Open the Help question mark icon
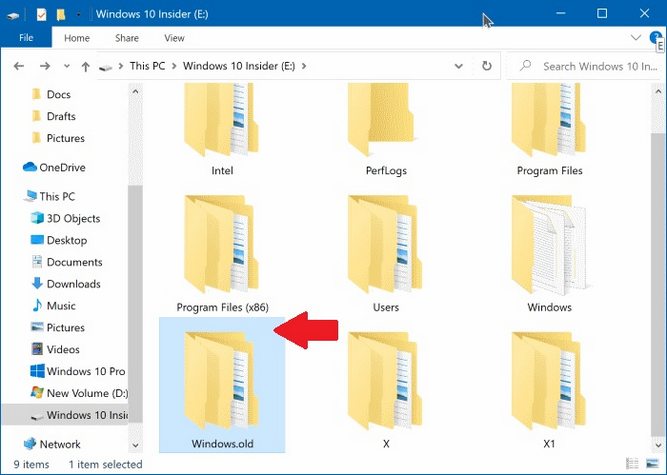Screen dimensions: 667x475 pyautogui.click(x=655, y=37)
